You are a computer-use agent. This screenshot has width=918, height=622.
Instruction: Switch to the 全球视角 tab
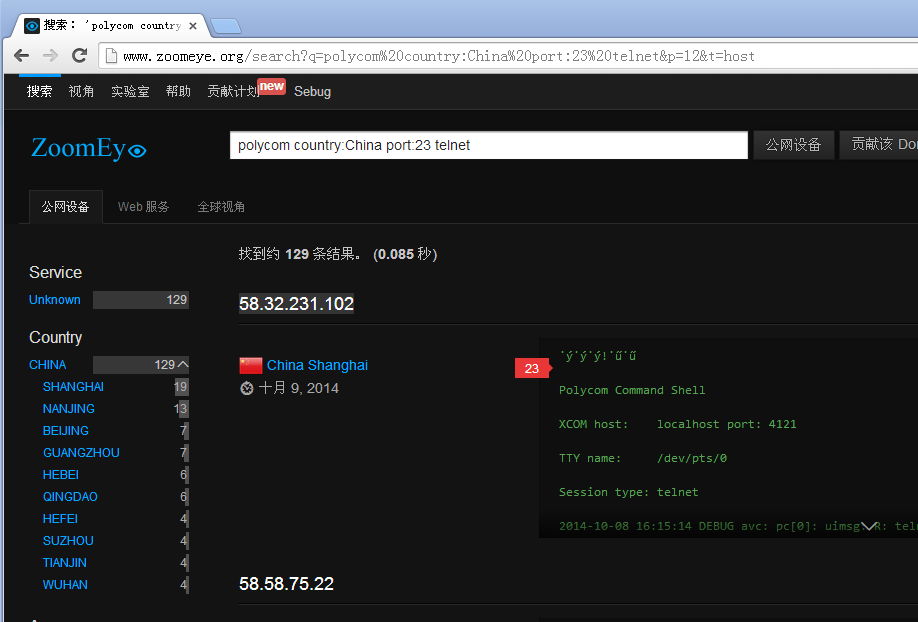point(221,207)
